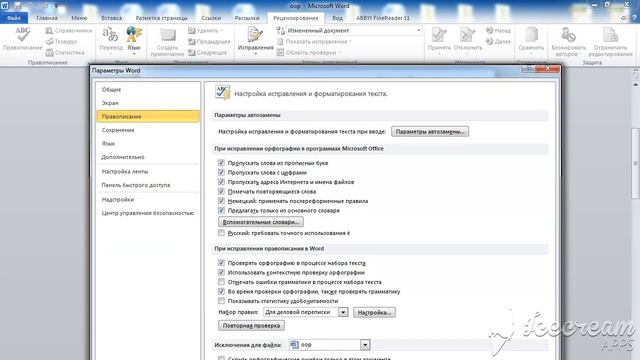Select Настройка ленты in options sidebar
This screenshot has height=360, width=640.
148,171
